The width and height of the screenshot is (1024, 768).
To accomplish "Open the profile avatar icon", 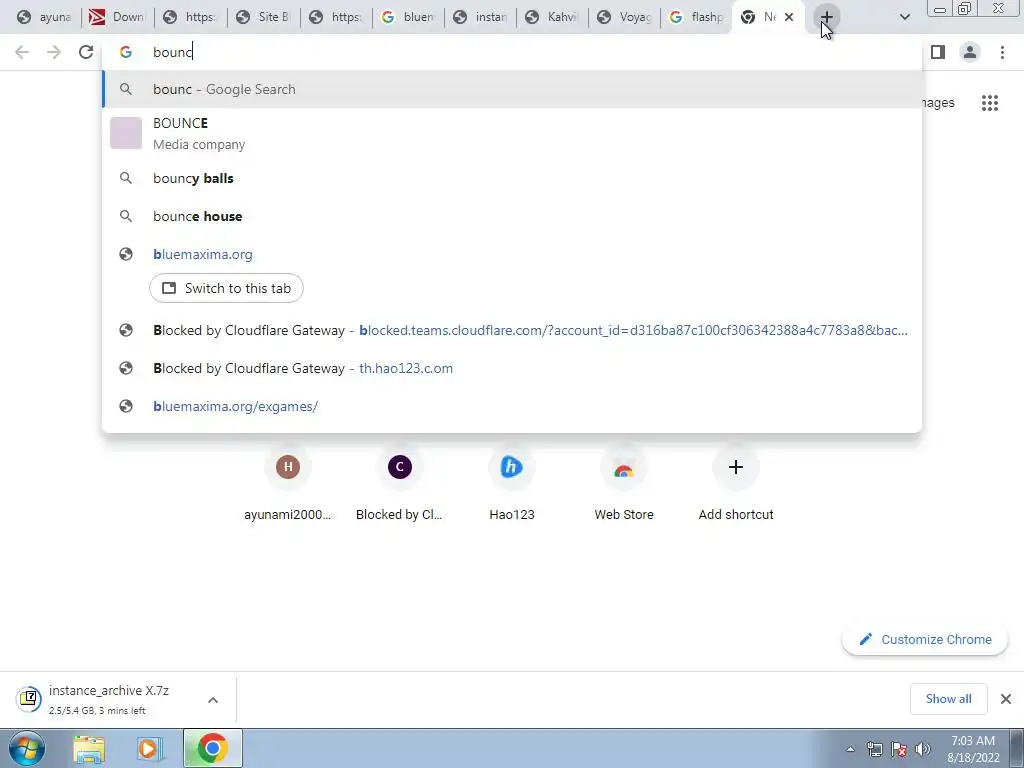I will point(970,52).
